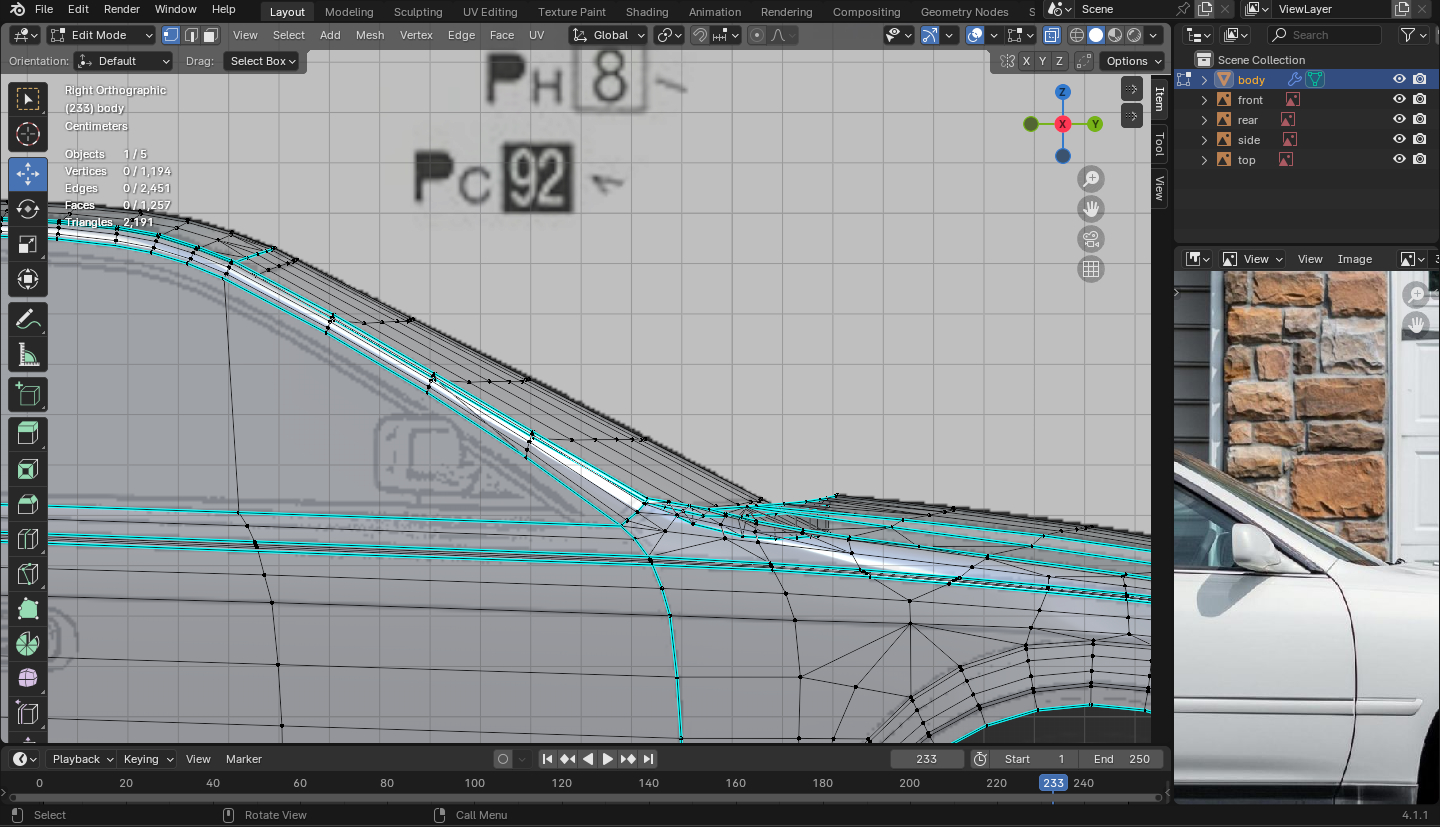
Task: Activate the Scale tool
Action: (x=28, y=245)
